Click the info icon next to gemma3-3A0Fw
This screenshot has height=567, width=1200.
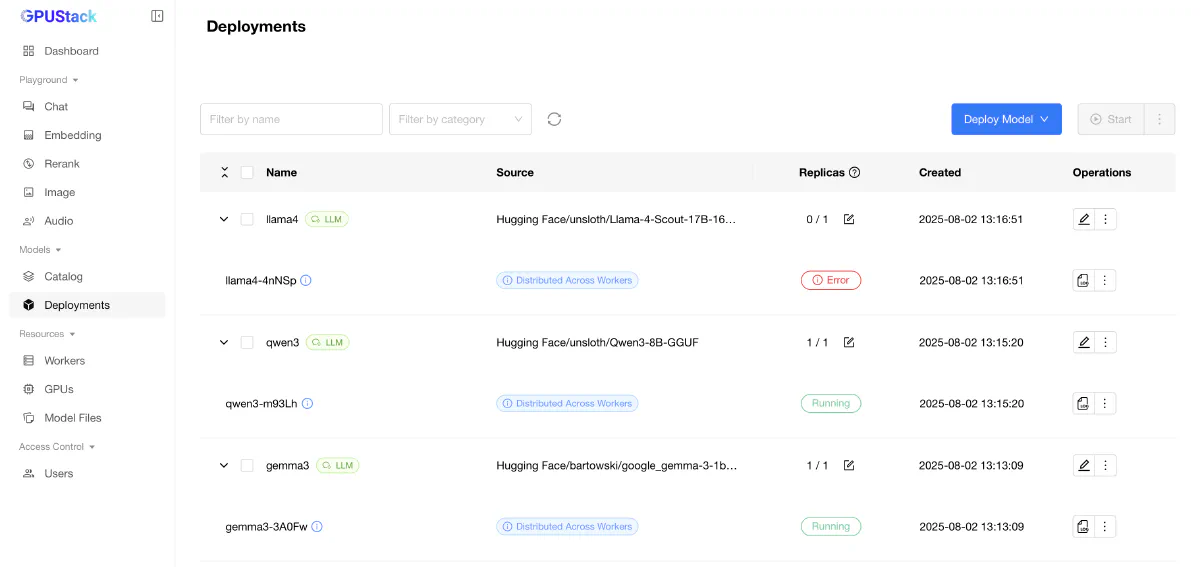click(x=318, y=526)
